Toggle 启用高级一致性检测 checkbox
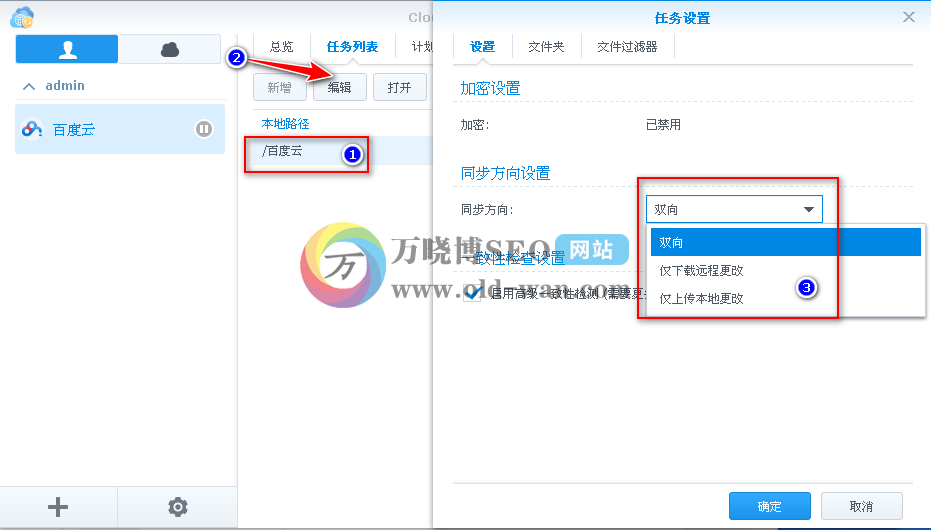The width and height of the screenshot is (931, 530). coord(473,293)
